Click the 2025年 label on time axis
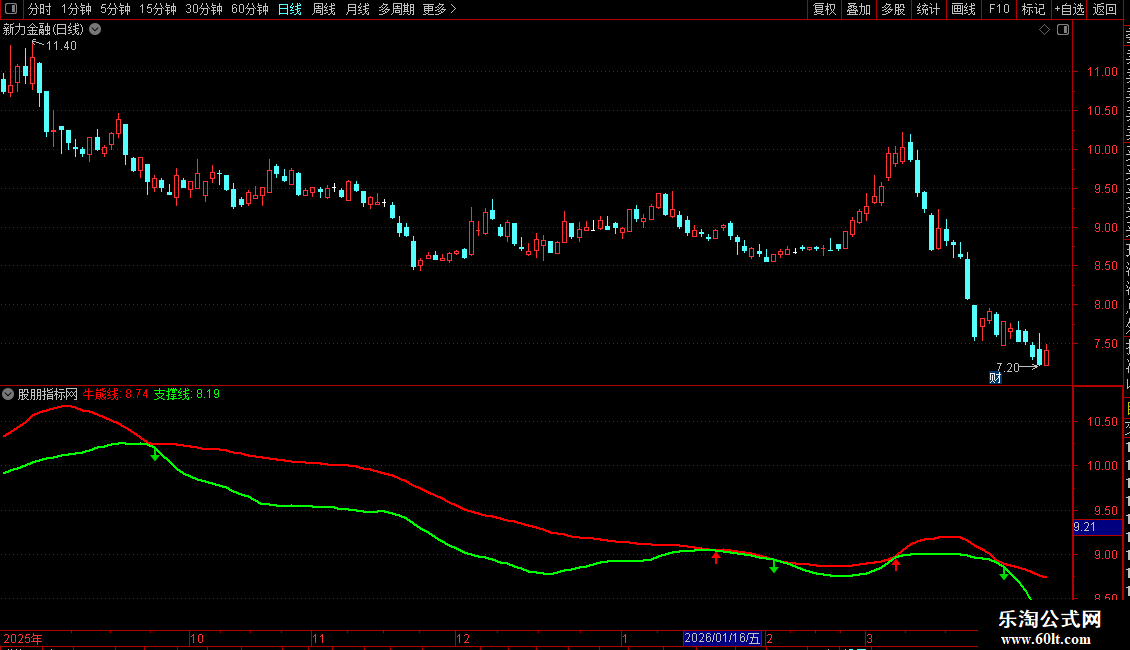 pyautogui.click(x=22, y=638)
